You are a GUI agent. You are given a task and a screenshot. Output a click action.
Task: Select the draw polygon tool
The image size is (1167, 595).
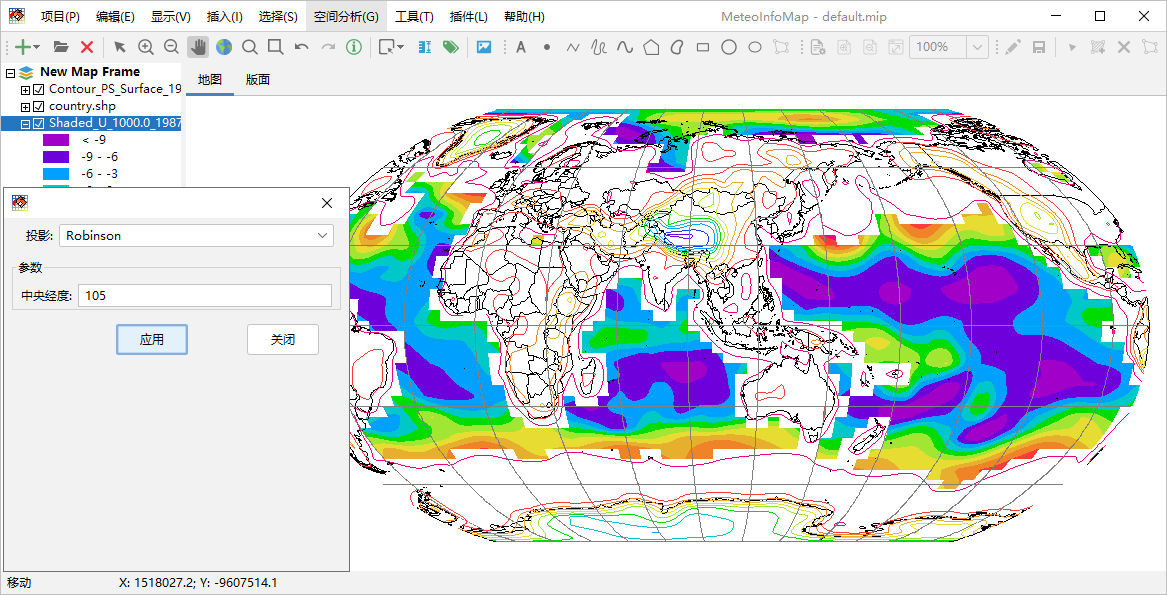click(x=652, y=47)
